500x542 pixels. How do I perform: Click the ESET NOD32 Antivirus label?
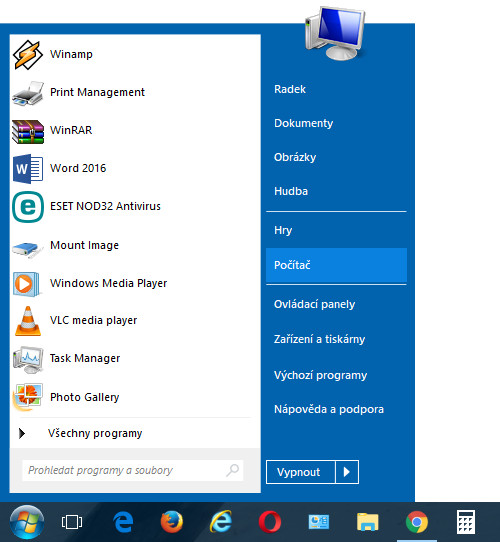click(x=105, y=206)
